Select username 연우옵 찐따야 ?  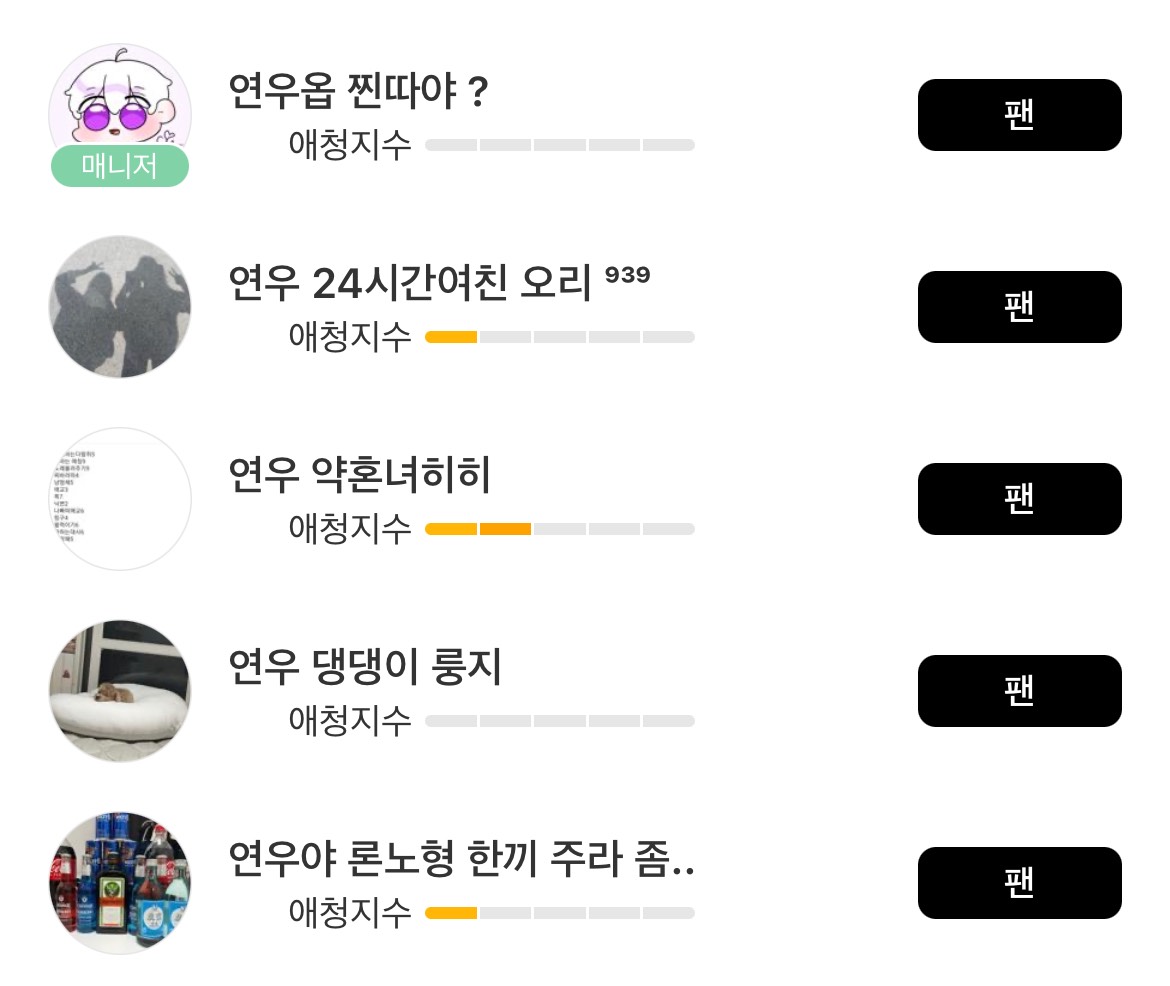coord(358,94)
